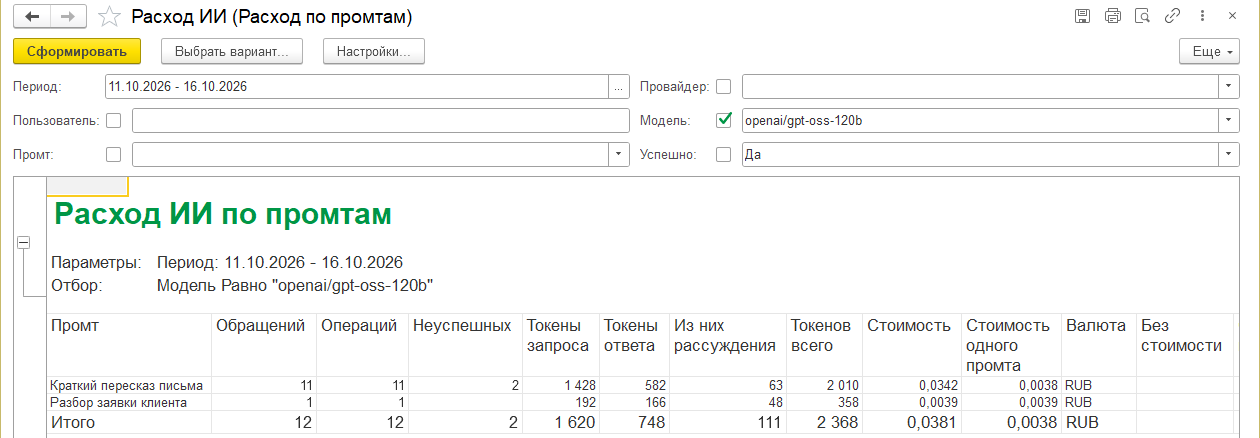The image size is (1260, 438).
Task: Select the Токенов всего column header
Action: click(x=824, y=344)
